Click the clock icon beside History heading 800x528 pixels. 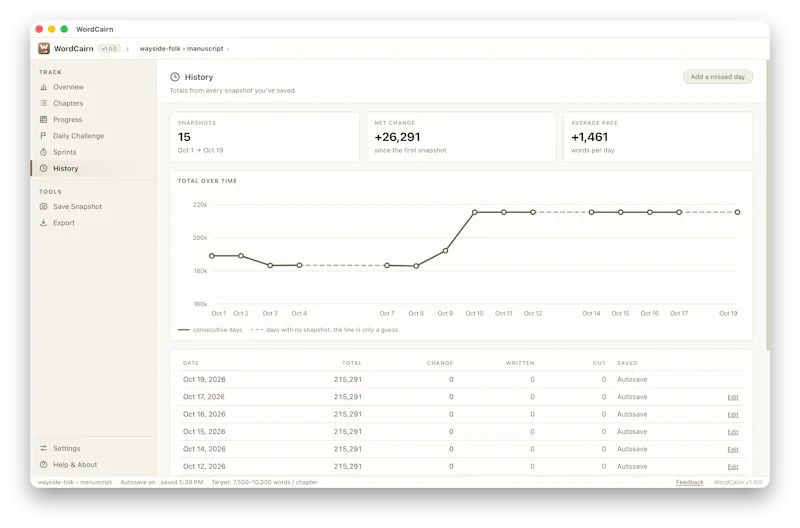(175, 77)
